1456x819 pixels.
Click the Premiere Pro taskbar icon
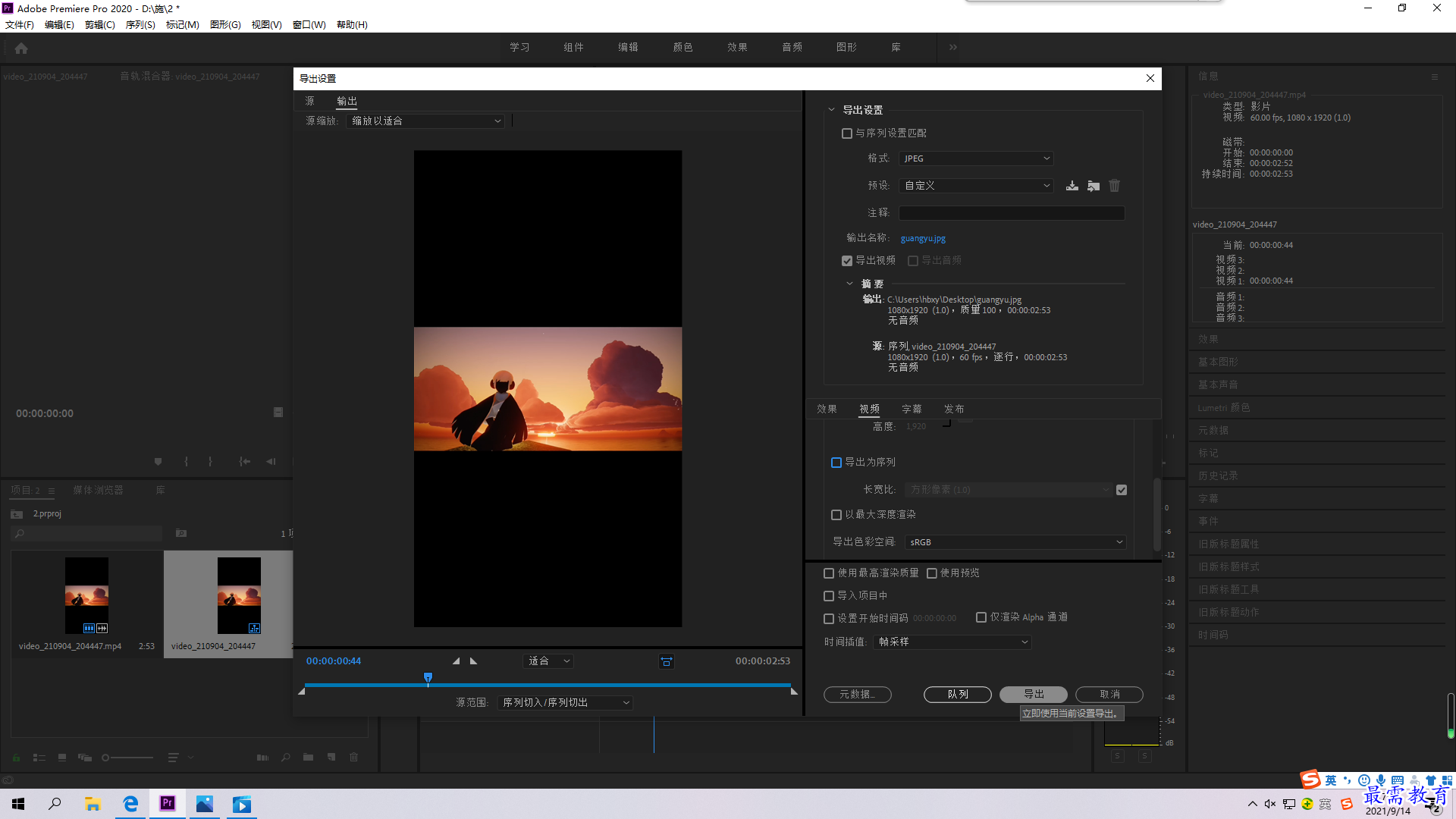pyautogui.click(x=168, y=804)
